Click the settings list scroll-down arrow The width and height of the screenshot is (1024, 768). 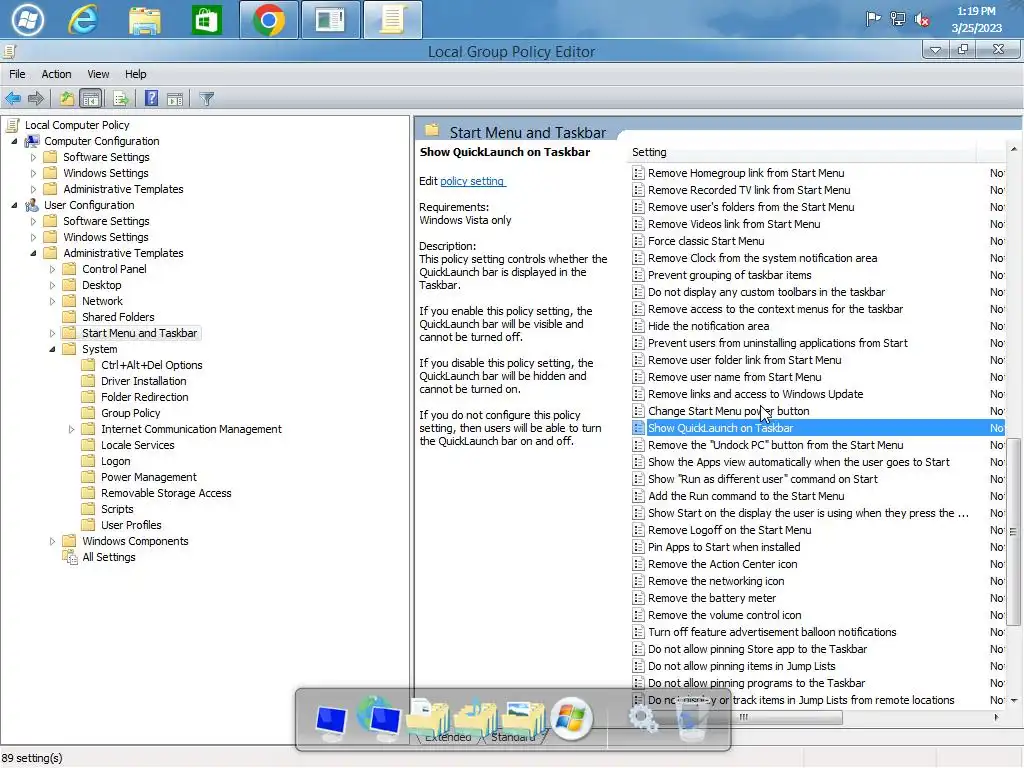click(x=1014, y=700)
